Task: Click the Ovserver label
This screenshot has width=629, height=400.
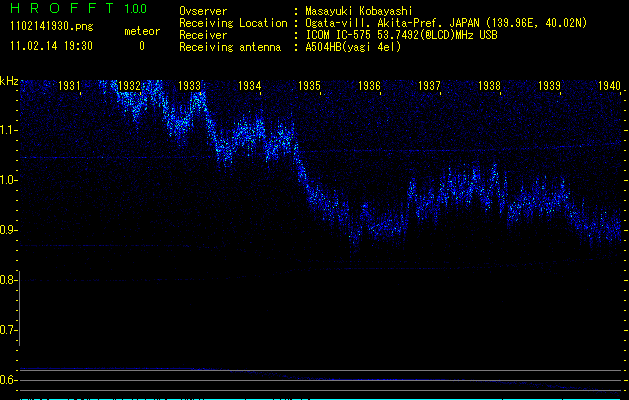Action: 203,11
